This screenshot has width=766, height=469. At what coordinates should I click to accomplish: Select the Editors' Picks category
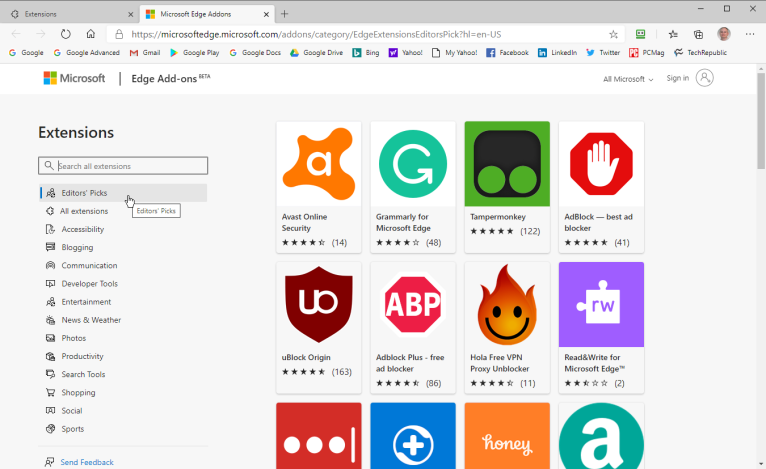(123, 193)
